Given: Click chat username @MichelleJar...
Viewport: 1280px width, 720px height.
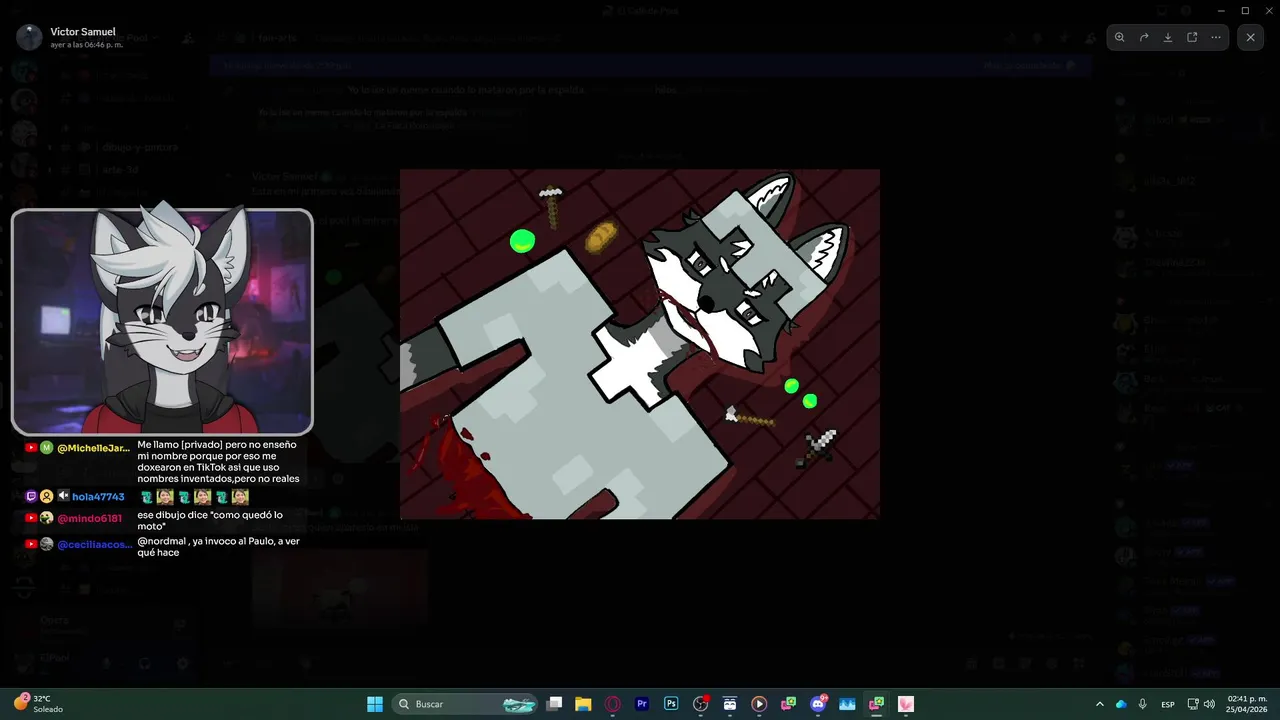Looking at the screenshot, I should [93, 448].
